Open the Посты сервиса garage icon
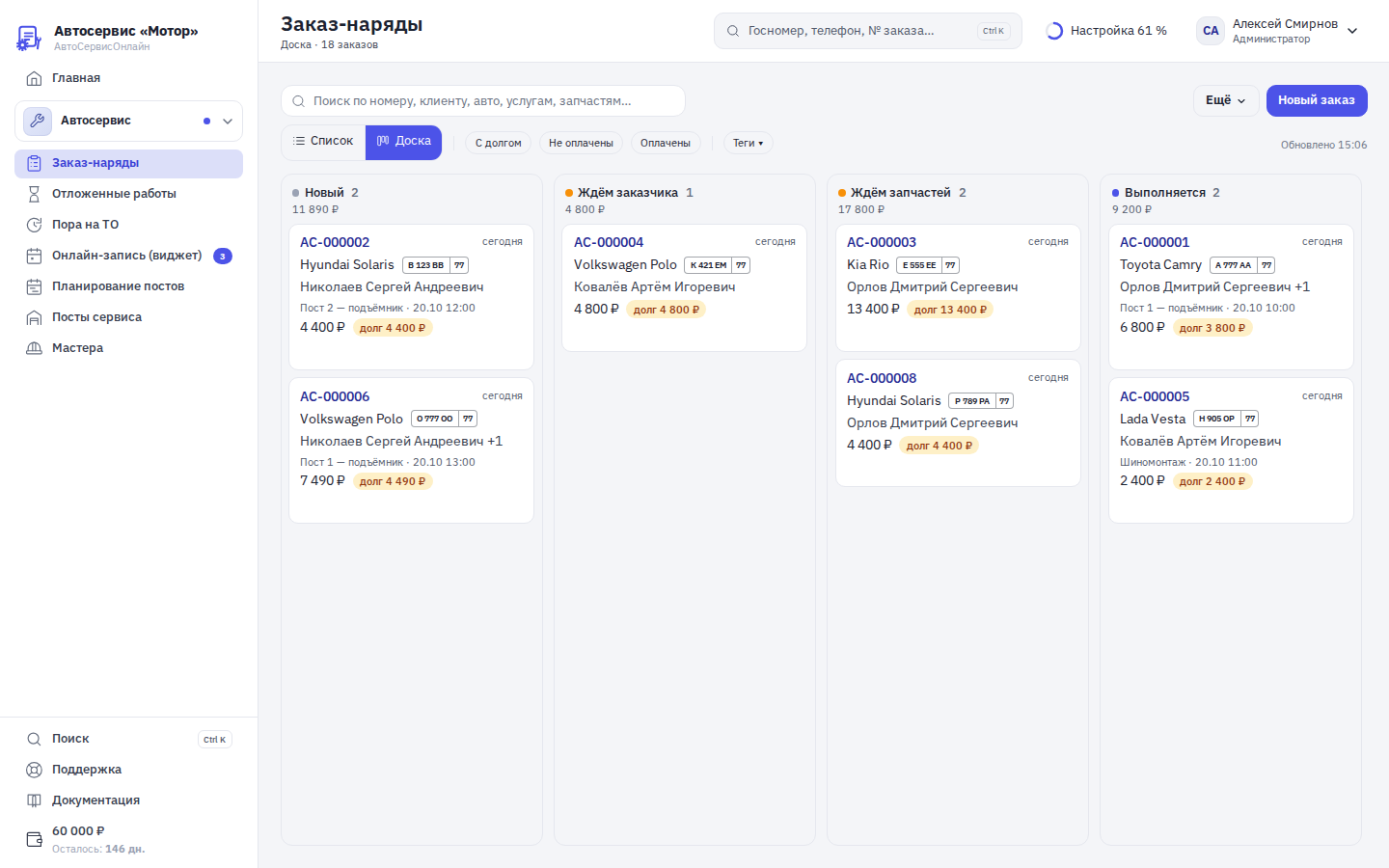The image size is (1389, 868). pyautogui.click(x=34, y=317)
